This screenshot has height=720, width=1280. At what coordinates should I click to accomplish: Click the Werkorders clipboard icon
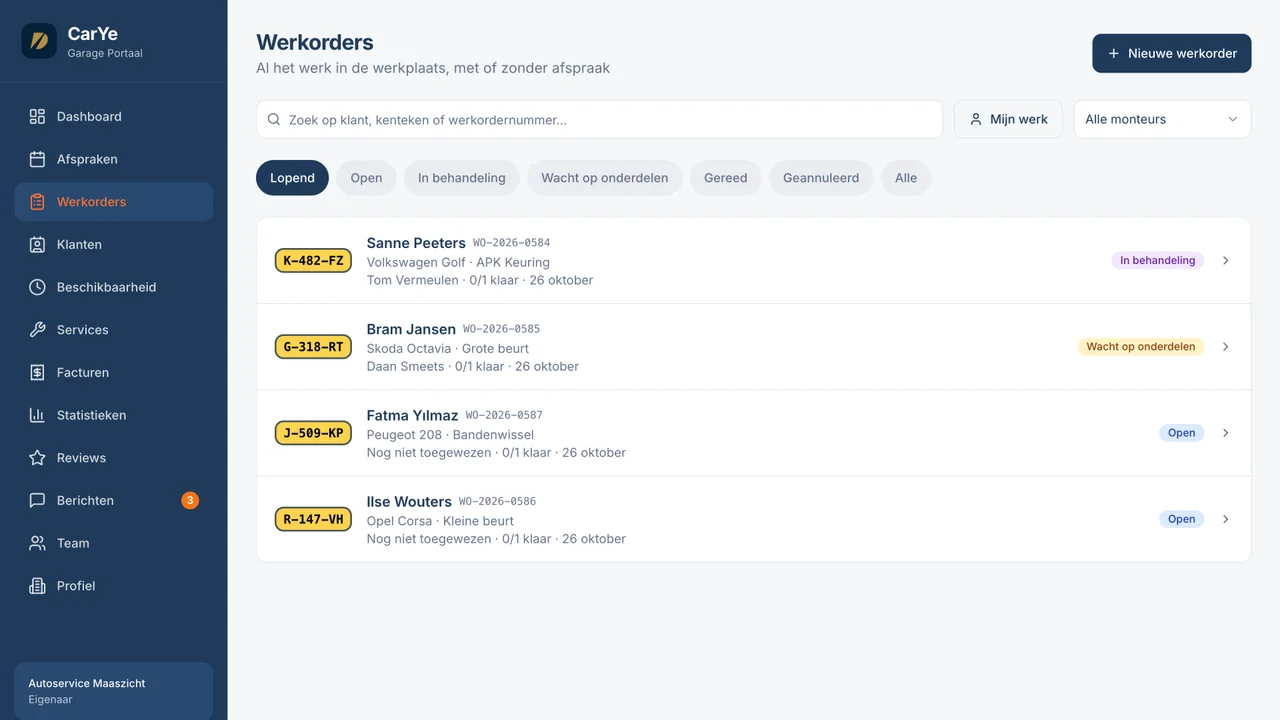(37, 202)
